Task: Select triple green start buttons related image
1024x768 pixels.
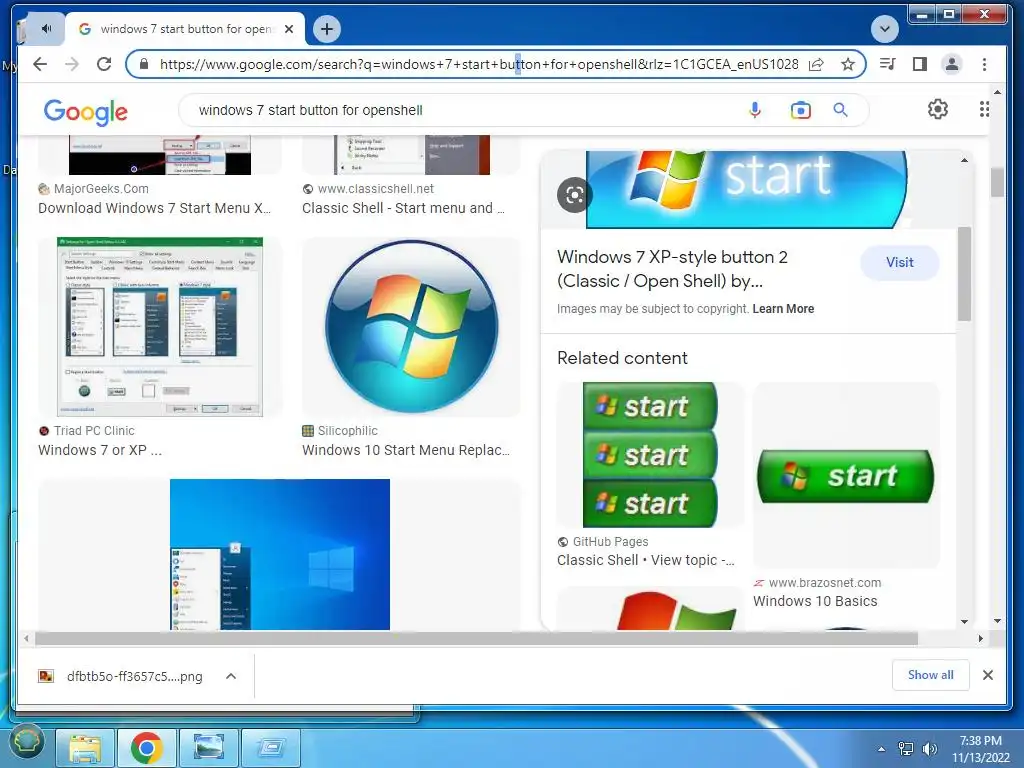Action: tap(650, 455)
